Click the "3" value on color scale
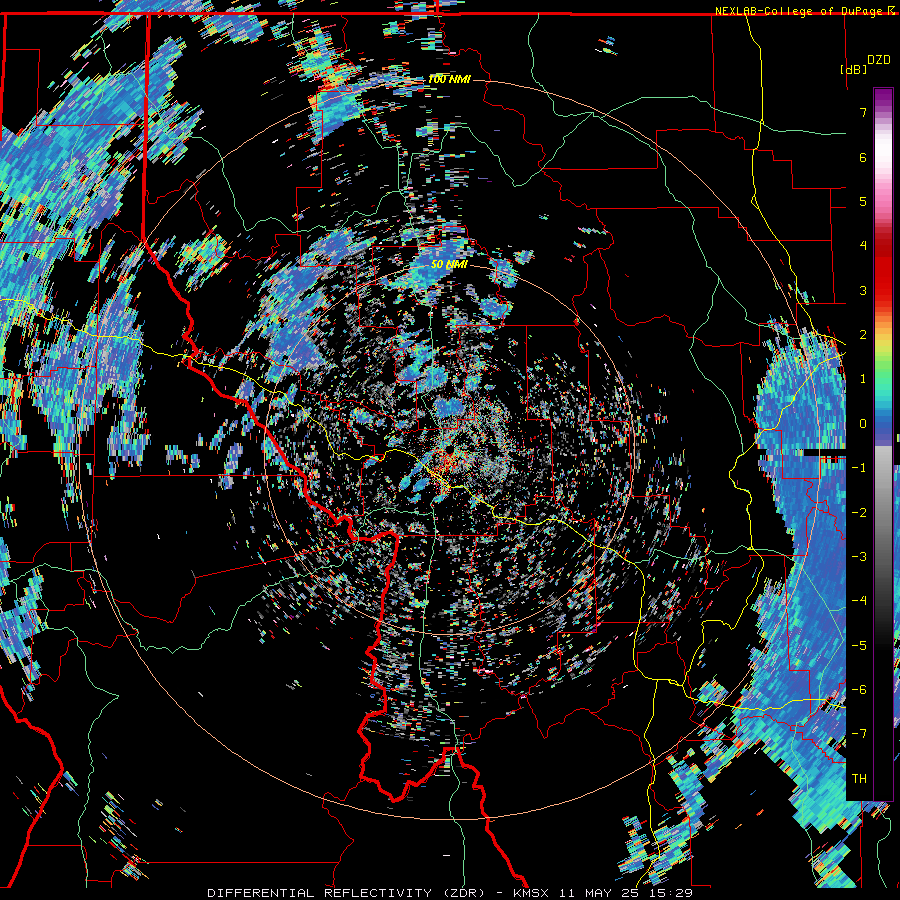 tap(863, 290)
